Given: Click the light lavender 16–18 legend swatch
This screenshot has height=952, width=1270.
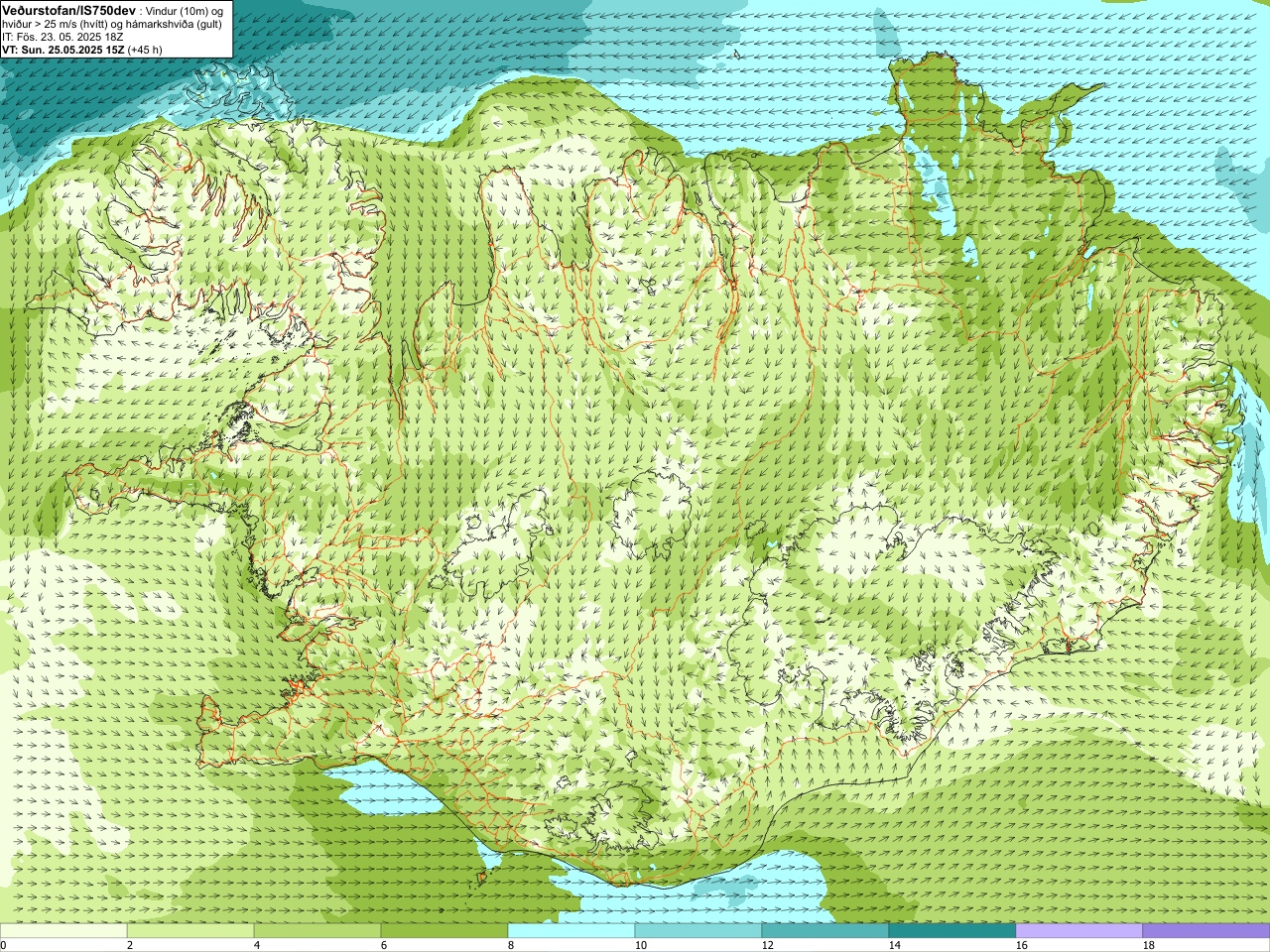Looking at the screenshot, I should [x=1079, y=931].
